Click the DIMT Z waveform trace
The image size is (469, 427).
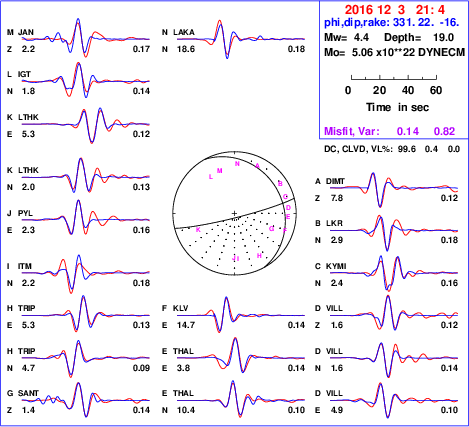click(x=394, y=189)
